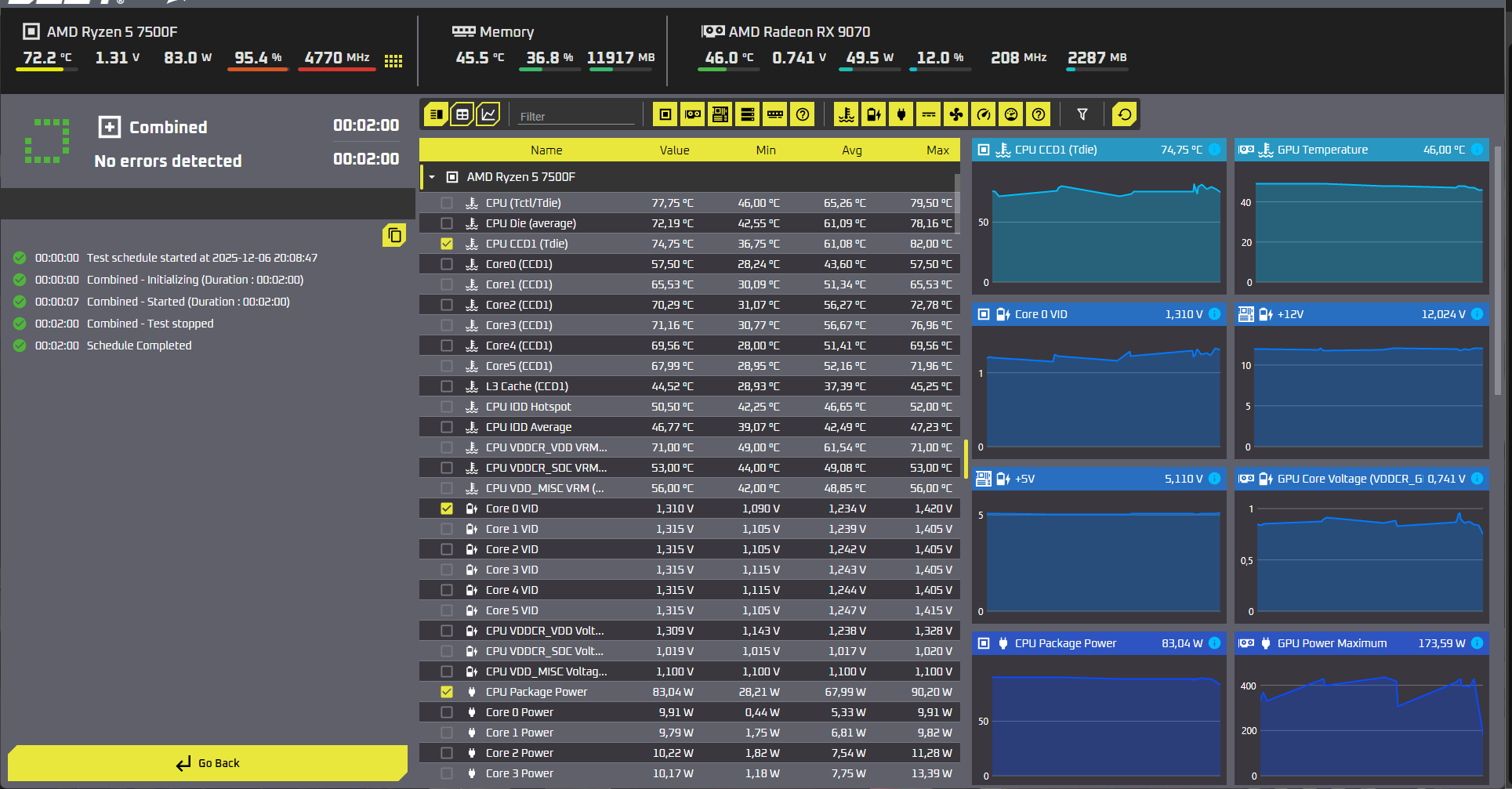Switch to the split list-and-graph view
Image resolution: width=1512 pixels, height=789 pixels.
(436, 114)
